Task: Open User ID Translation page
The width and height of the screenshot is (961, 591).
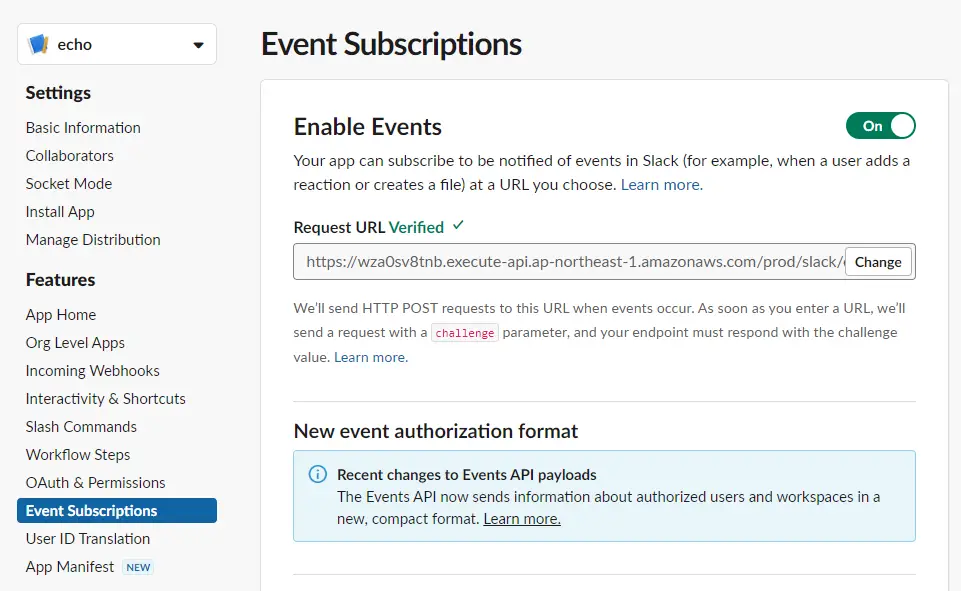Action: [x=88, y=539]
